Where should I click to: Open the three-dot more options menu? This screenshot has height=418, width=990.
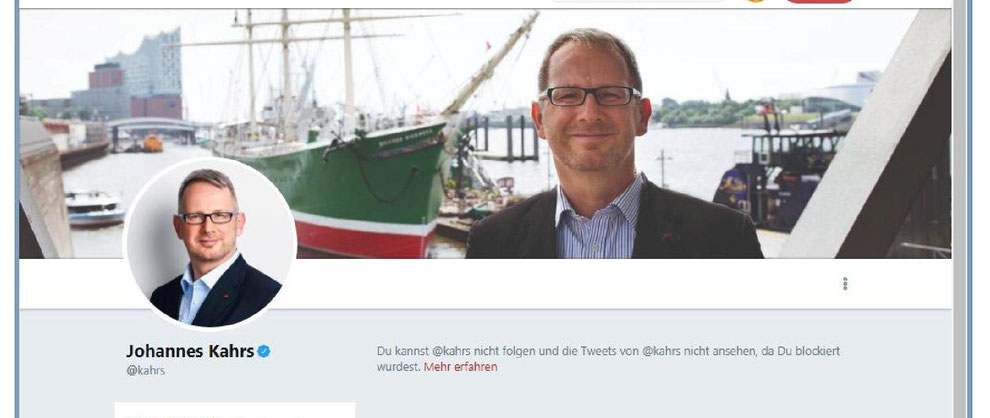tap(845, 284)
